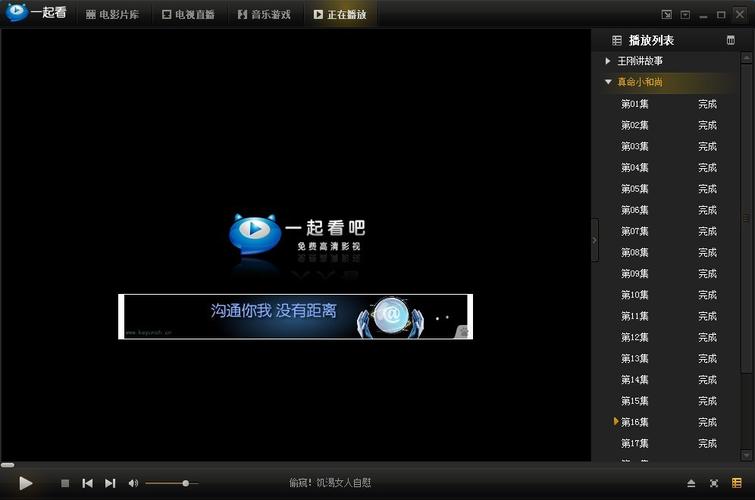The image size is (755, 500).
Task: Switch to the 电视直播 tab
Action: click(x=188, y=14)
